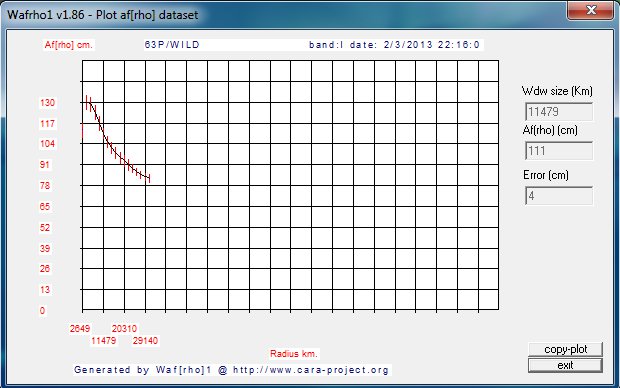Close the Wafrho1 plot window
620x388 pixels.
coord(591,10)
